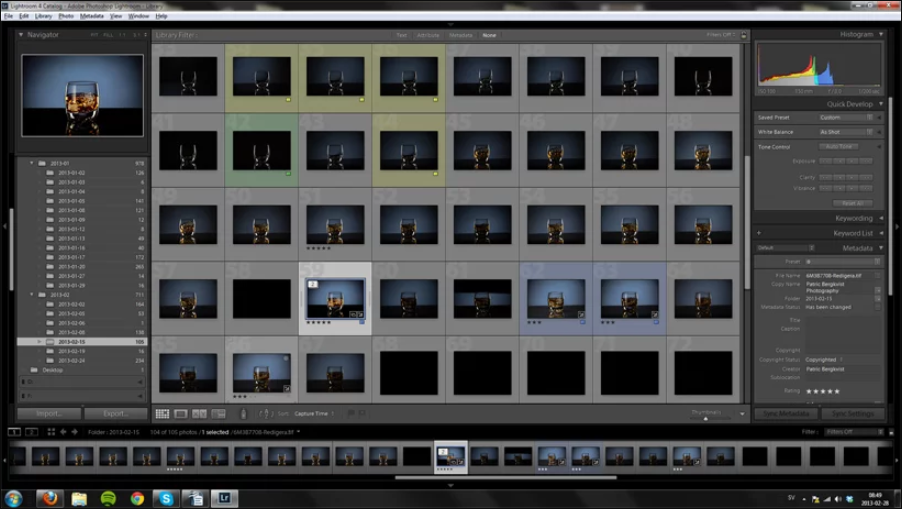The width and height of the screenshot is (902, 509).
Task: Open the Metadata menu
Action: (x=92, y=16)
